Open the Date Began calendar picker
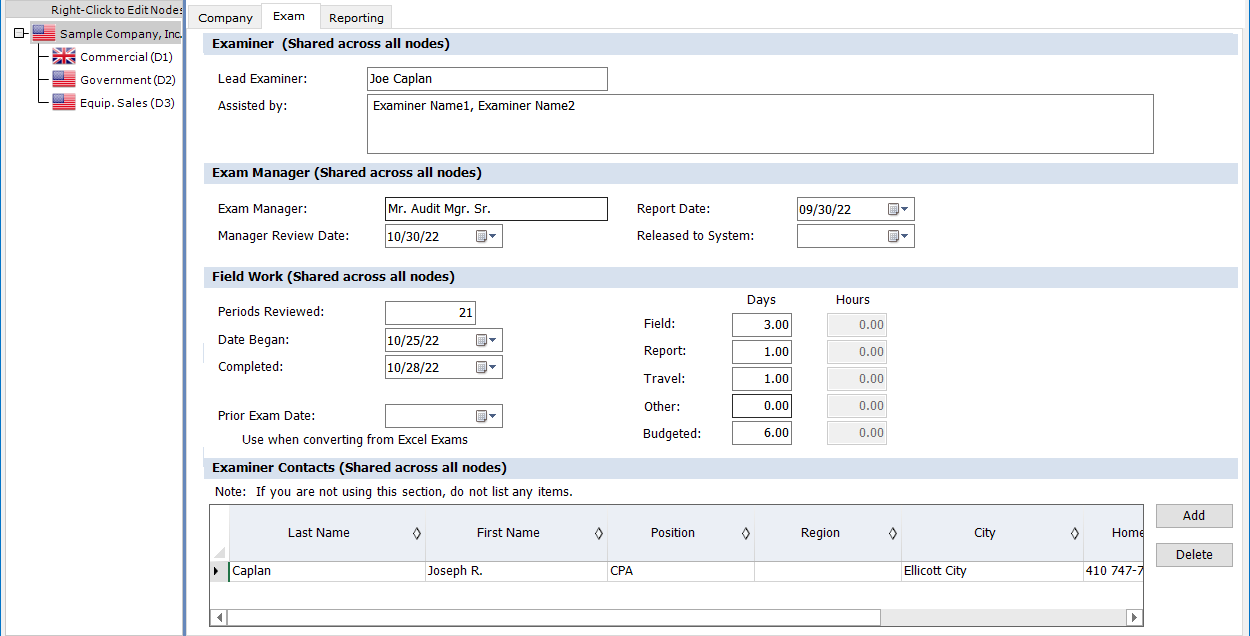Screen dimensions: 1250x636 click(x=486, y=341)
